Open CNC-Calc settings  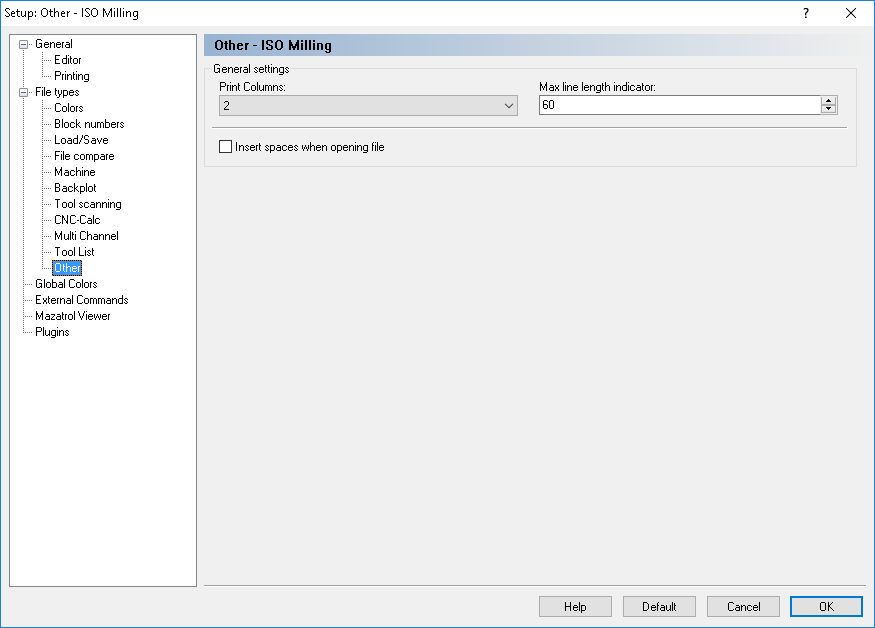click(77, 220)
